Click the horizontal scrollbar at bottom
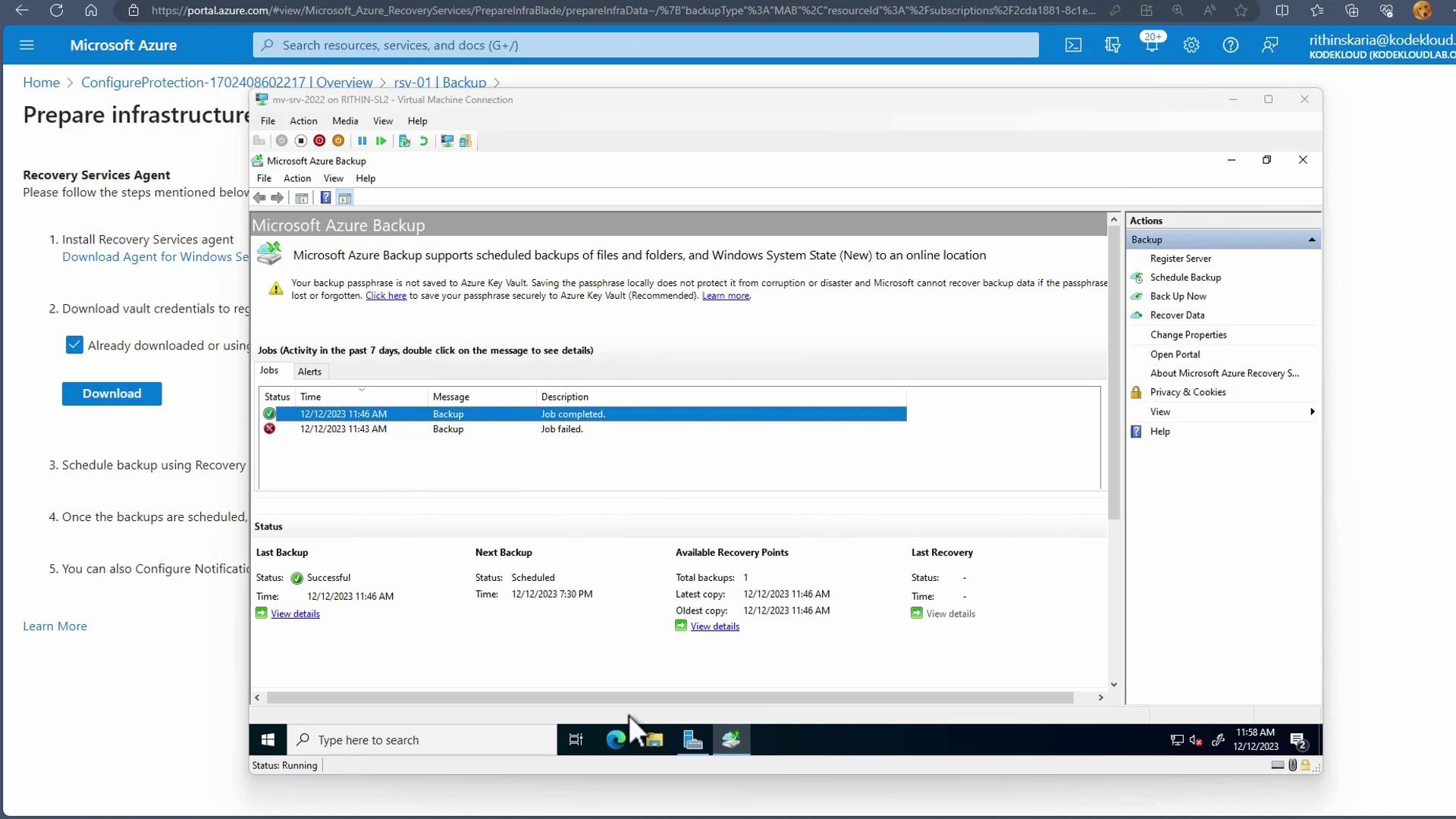 pos(670,698)
